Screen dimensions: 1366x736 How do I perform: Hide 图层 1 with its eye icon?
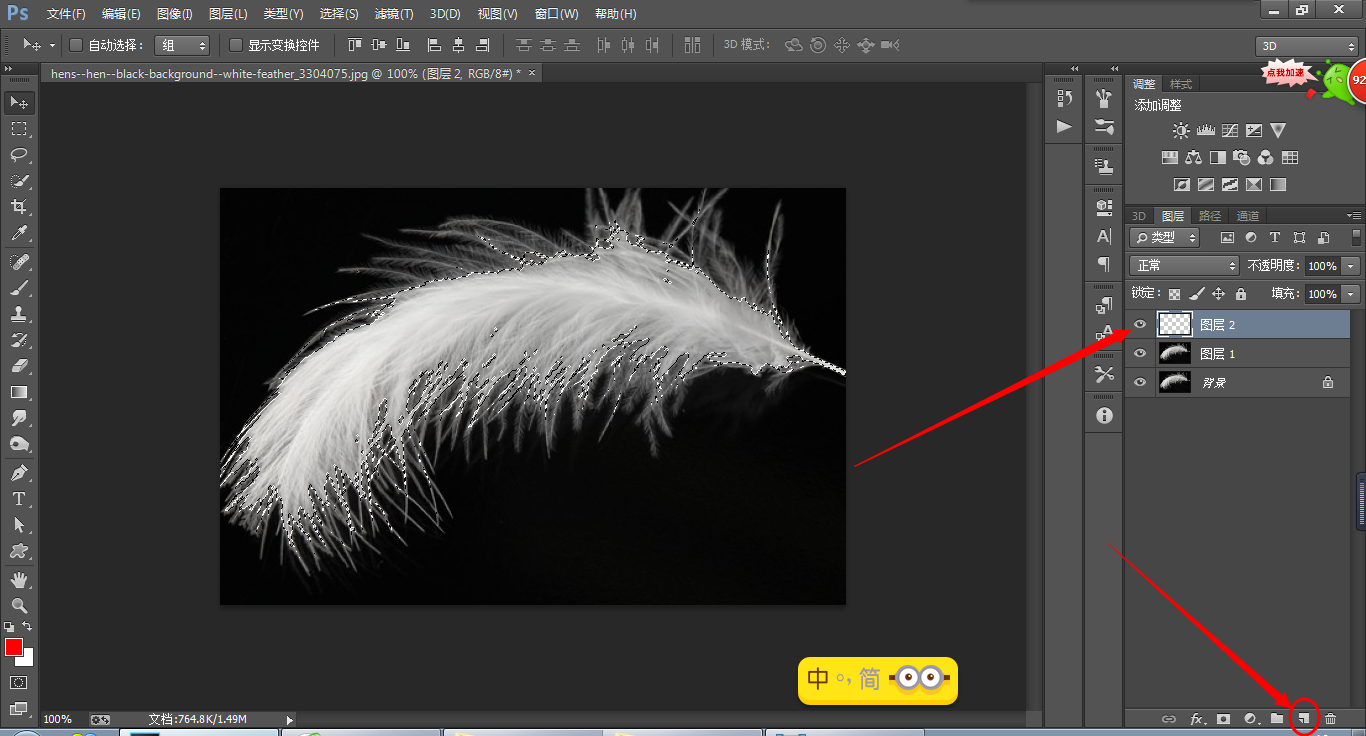click(x=1139, y=353)
